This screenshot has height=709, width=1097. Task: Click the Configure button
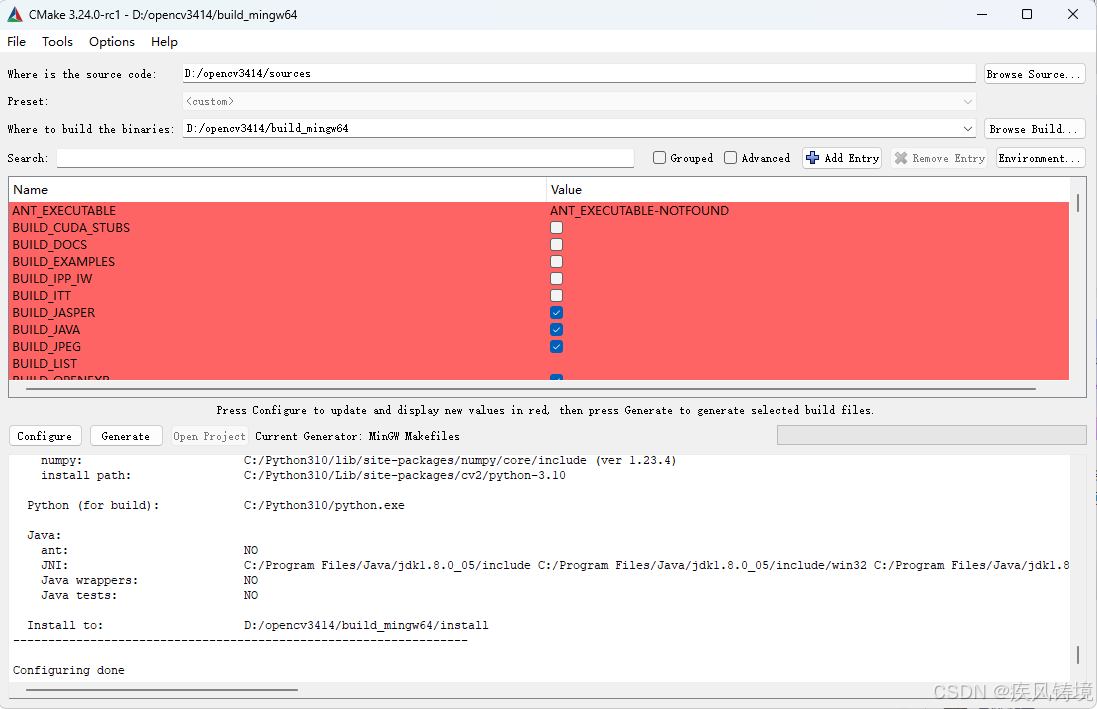point(45,436)
